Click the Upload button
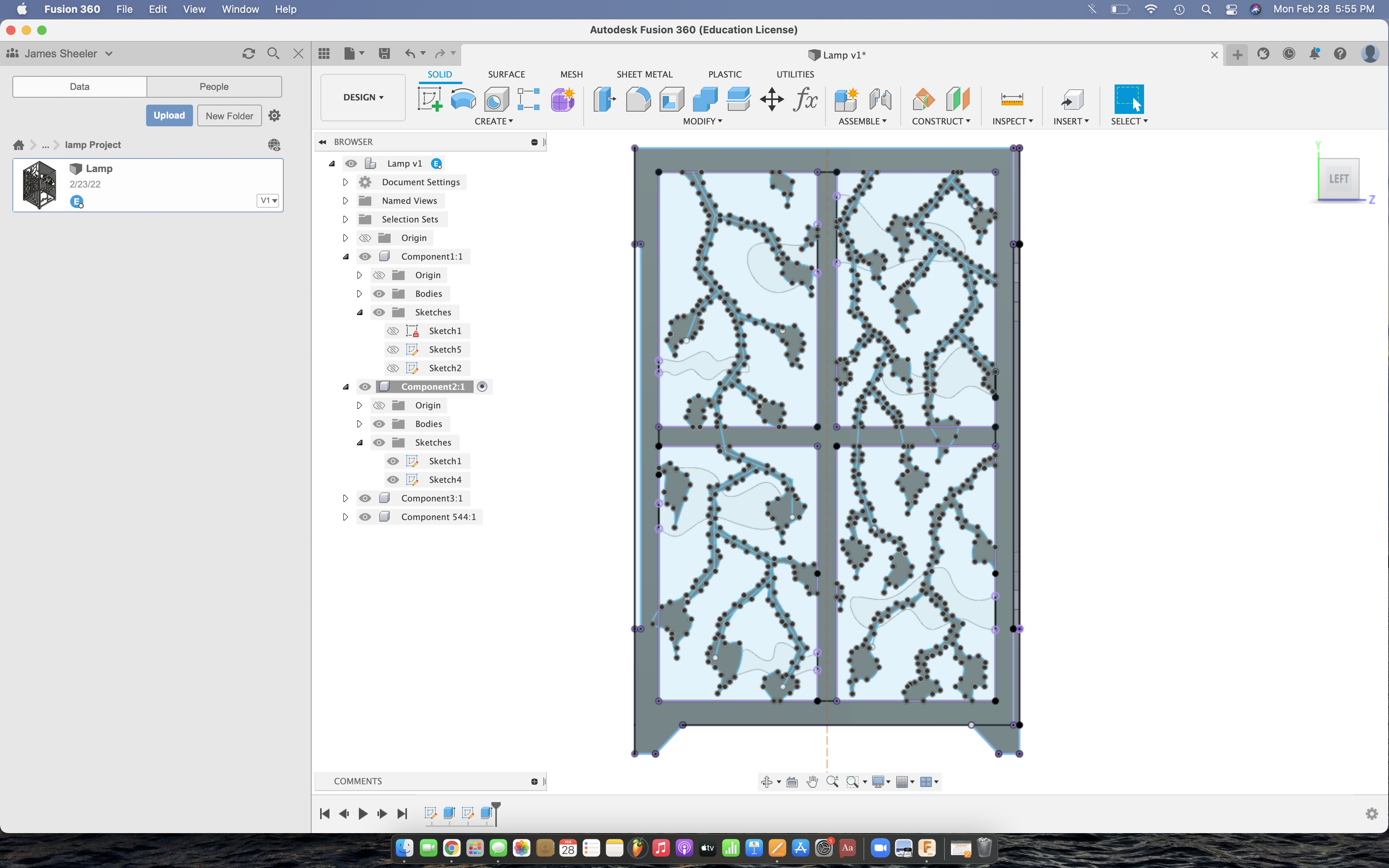The image size is (1389, 868). click(x=169, y=115)
